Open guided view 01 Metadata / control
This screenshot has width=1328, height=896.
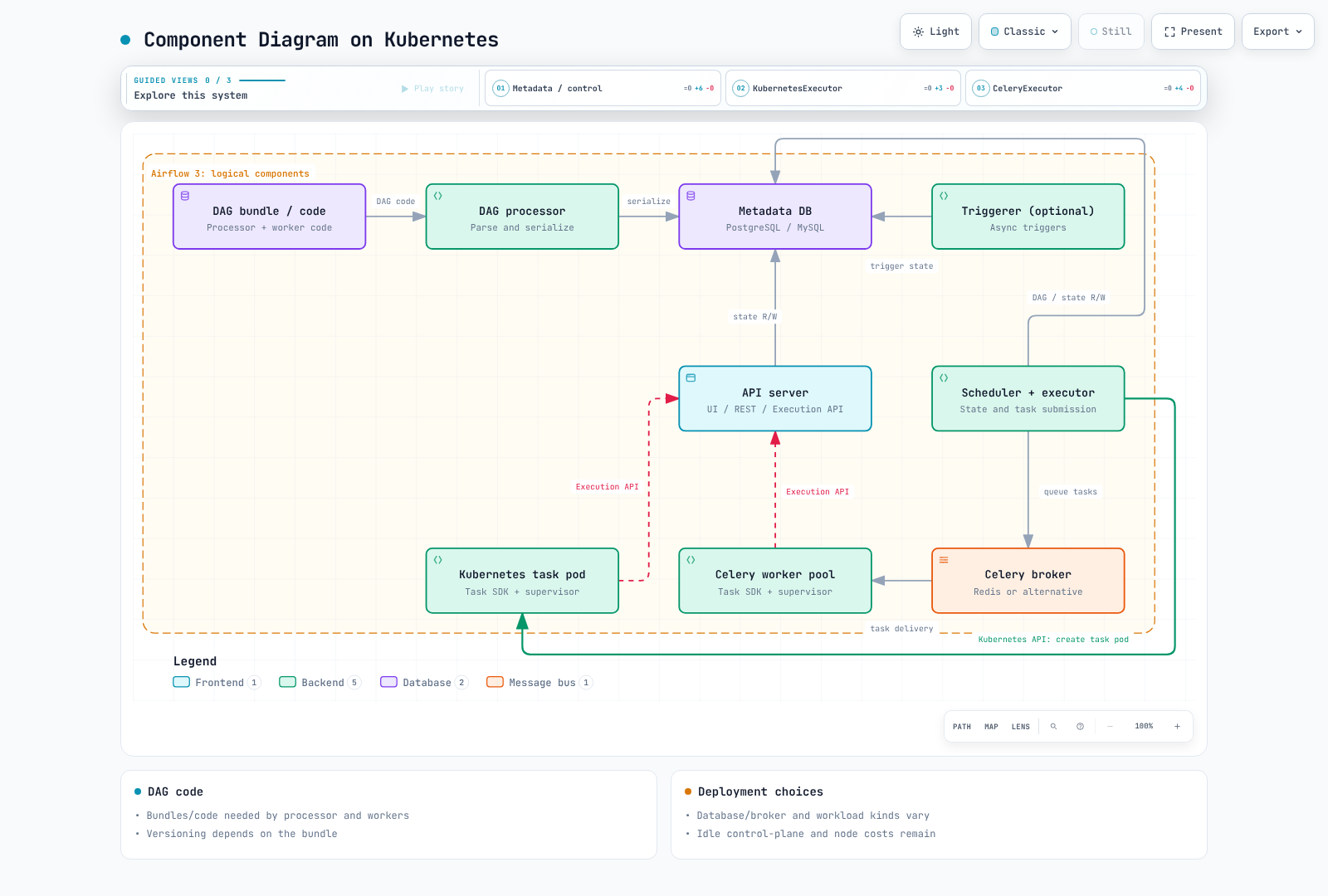tap(603, 88)
